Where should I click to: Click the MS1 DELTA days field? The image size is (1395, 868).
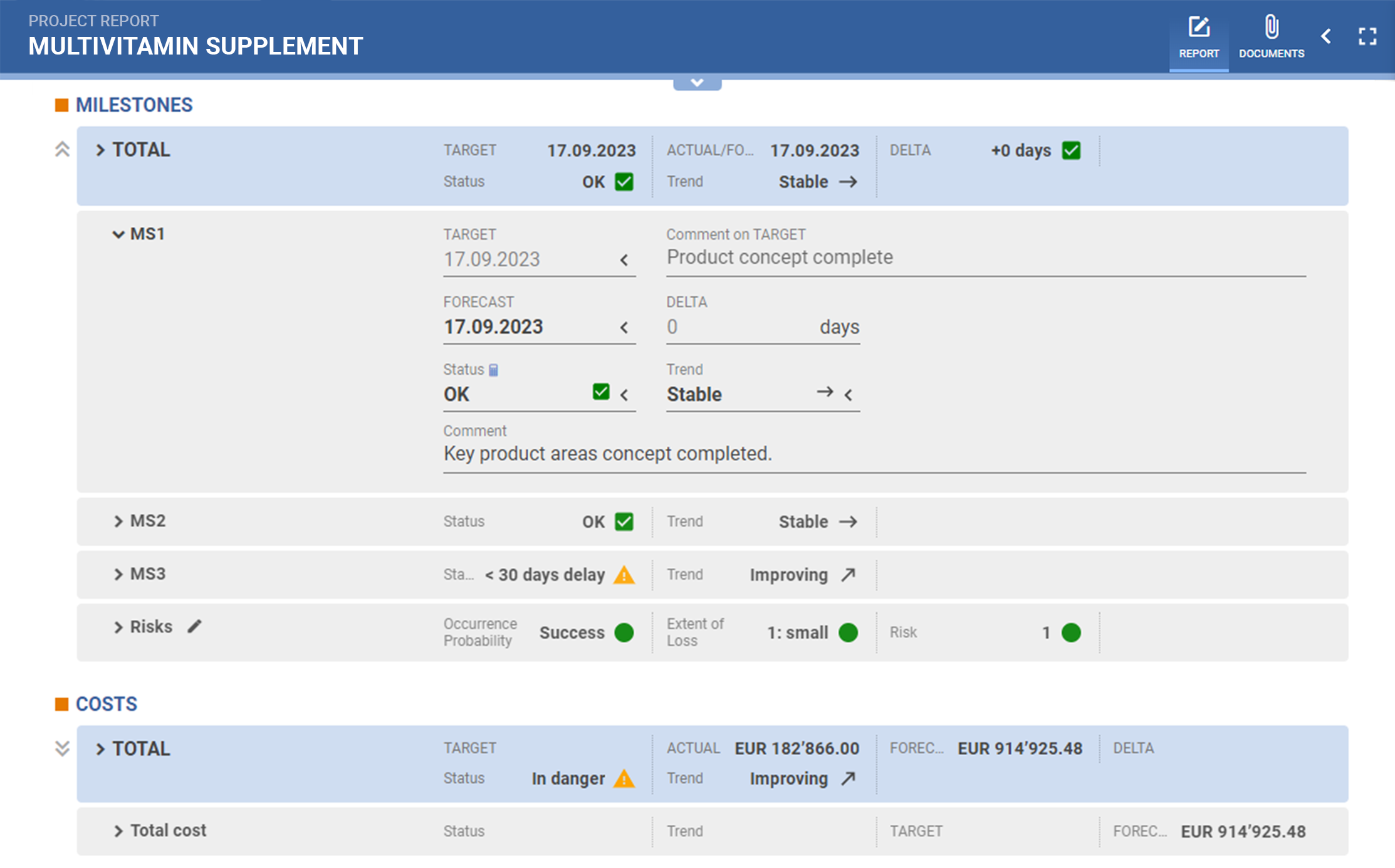point(763,327)
